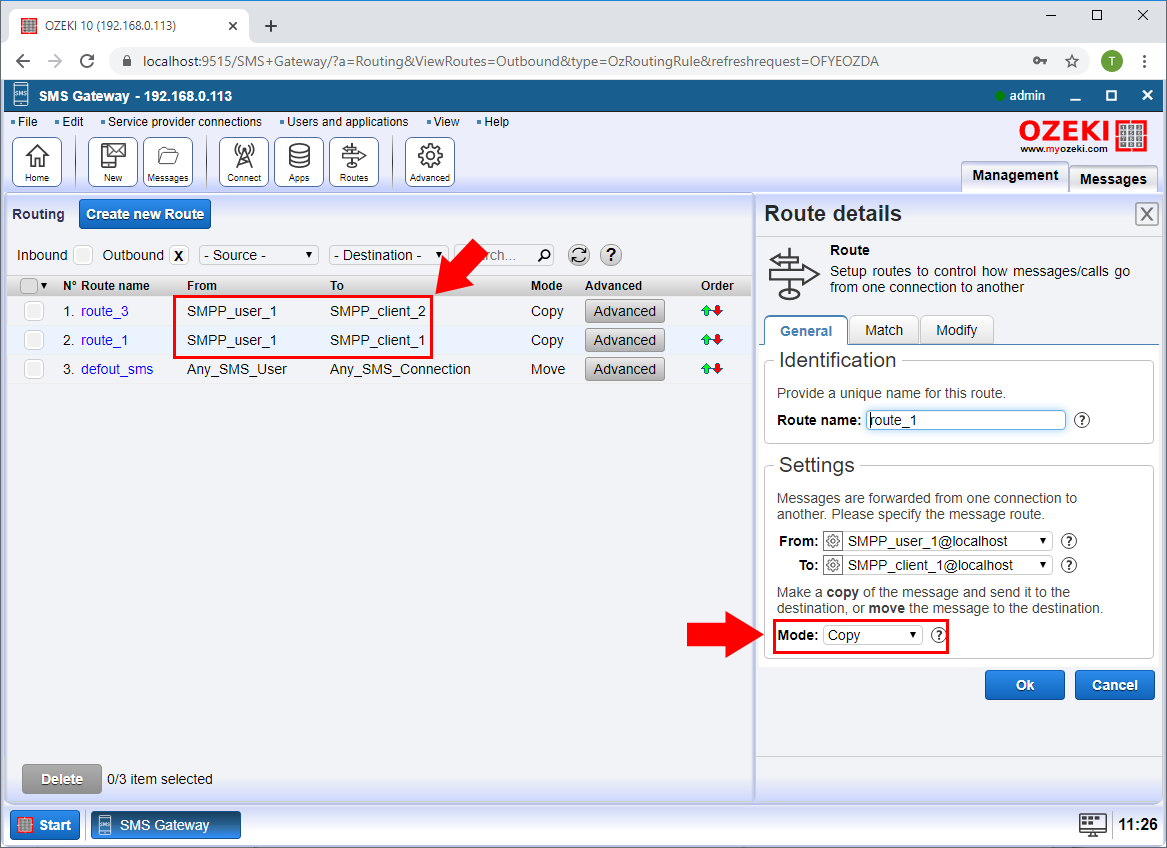Switch to the Messages tab
This screenshot has width=1167, height=848.
point(1113,179)
